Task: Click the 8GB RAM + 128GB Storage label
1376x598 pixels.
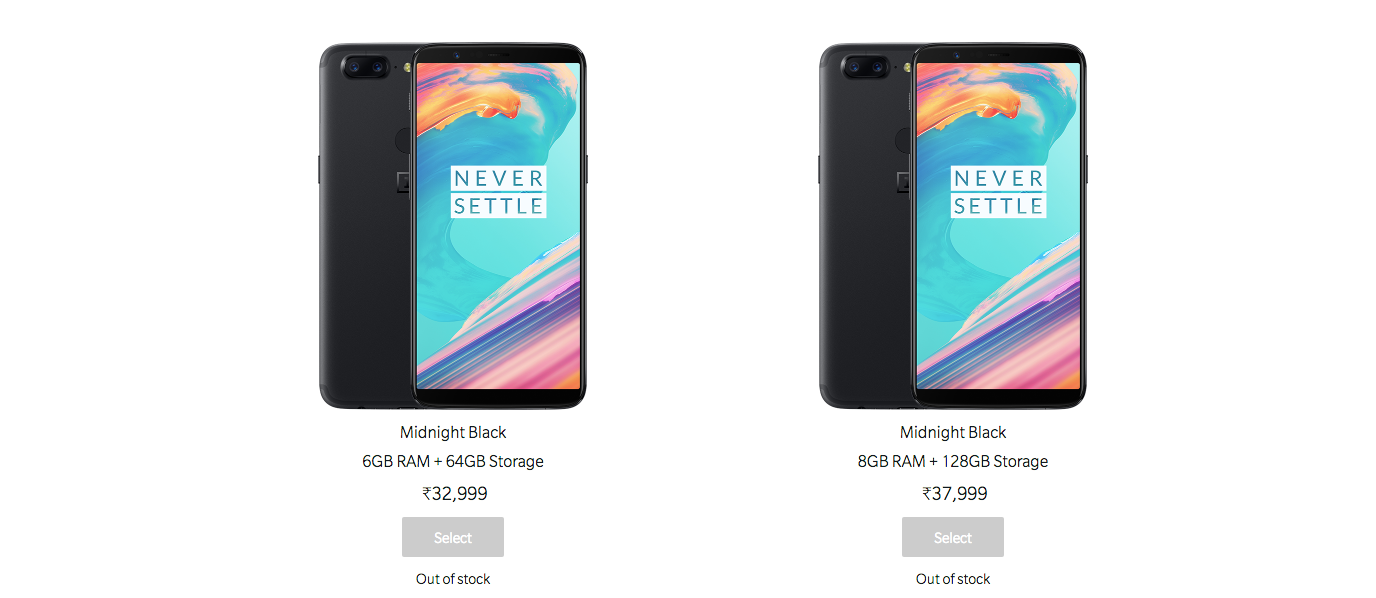Action: tap(953, 461)
